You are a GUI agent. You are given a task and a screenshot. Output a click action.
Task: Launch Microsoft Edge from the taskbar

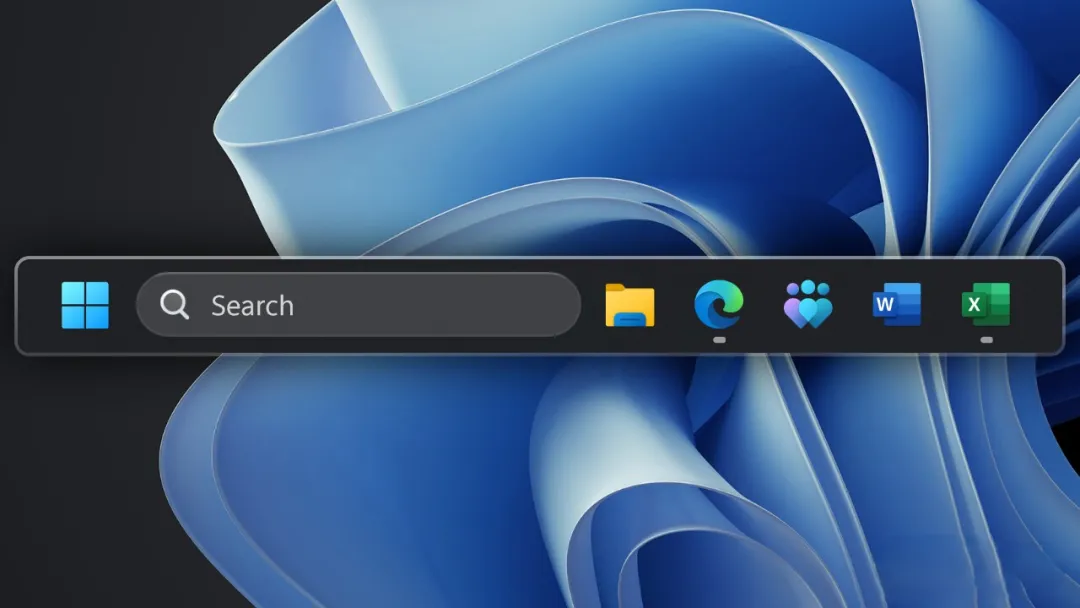(x=718, y=303)
